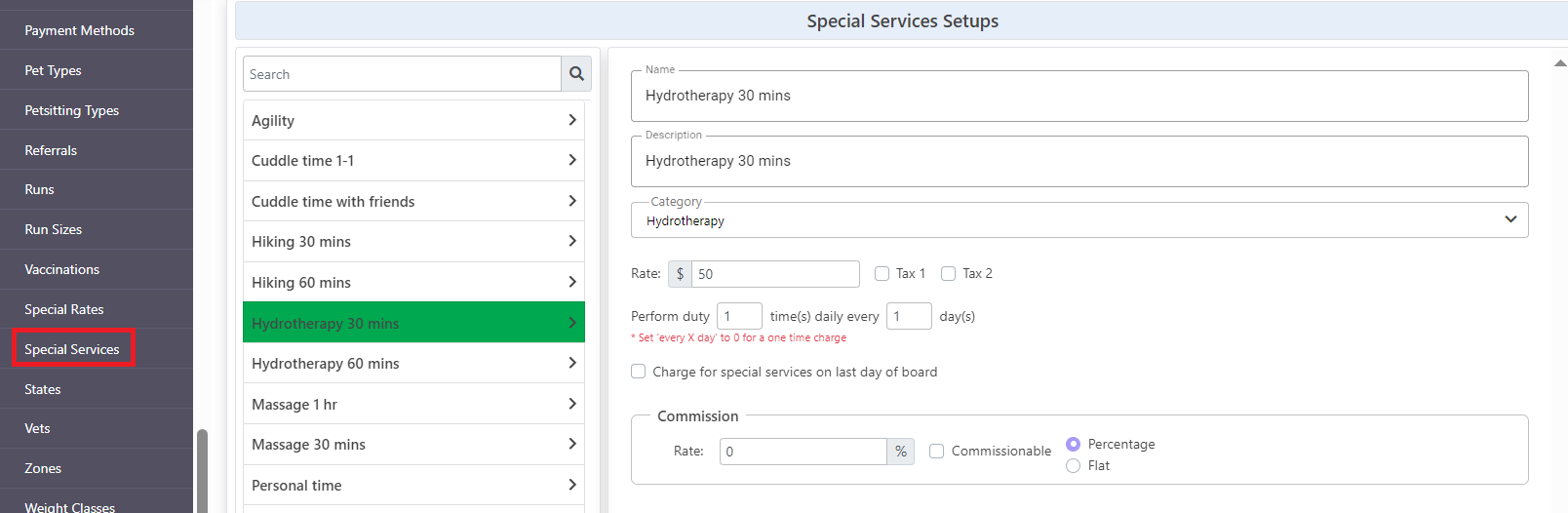Open the Category dropdown showing Hydrotherapy
This screenshot has height=513, width=1568.
tap(1079, 220)
